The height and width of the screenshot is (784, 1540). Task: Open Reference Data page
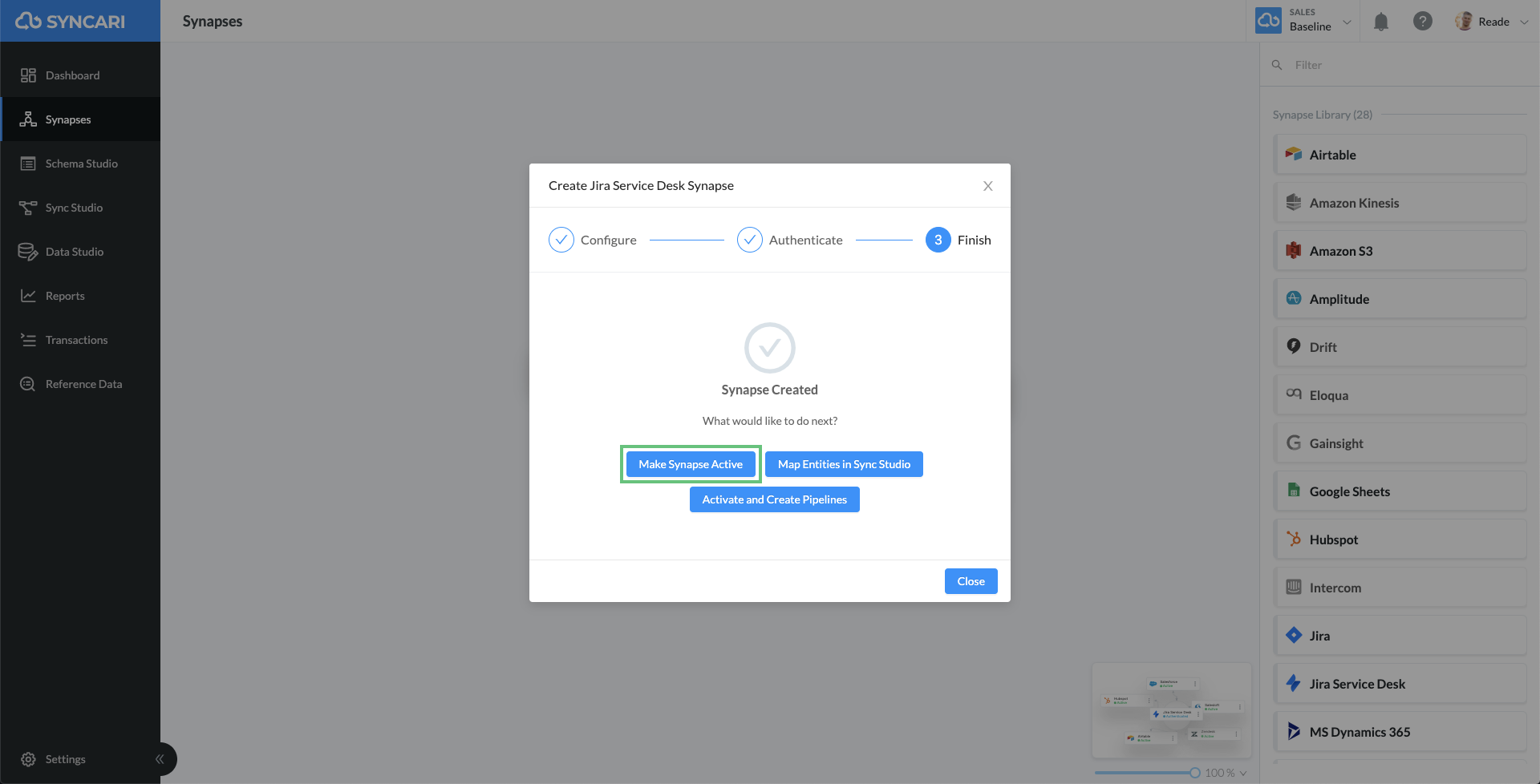tap(80, 384)
